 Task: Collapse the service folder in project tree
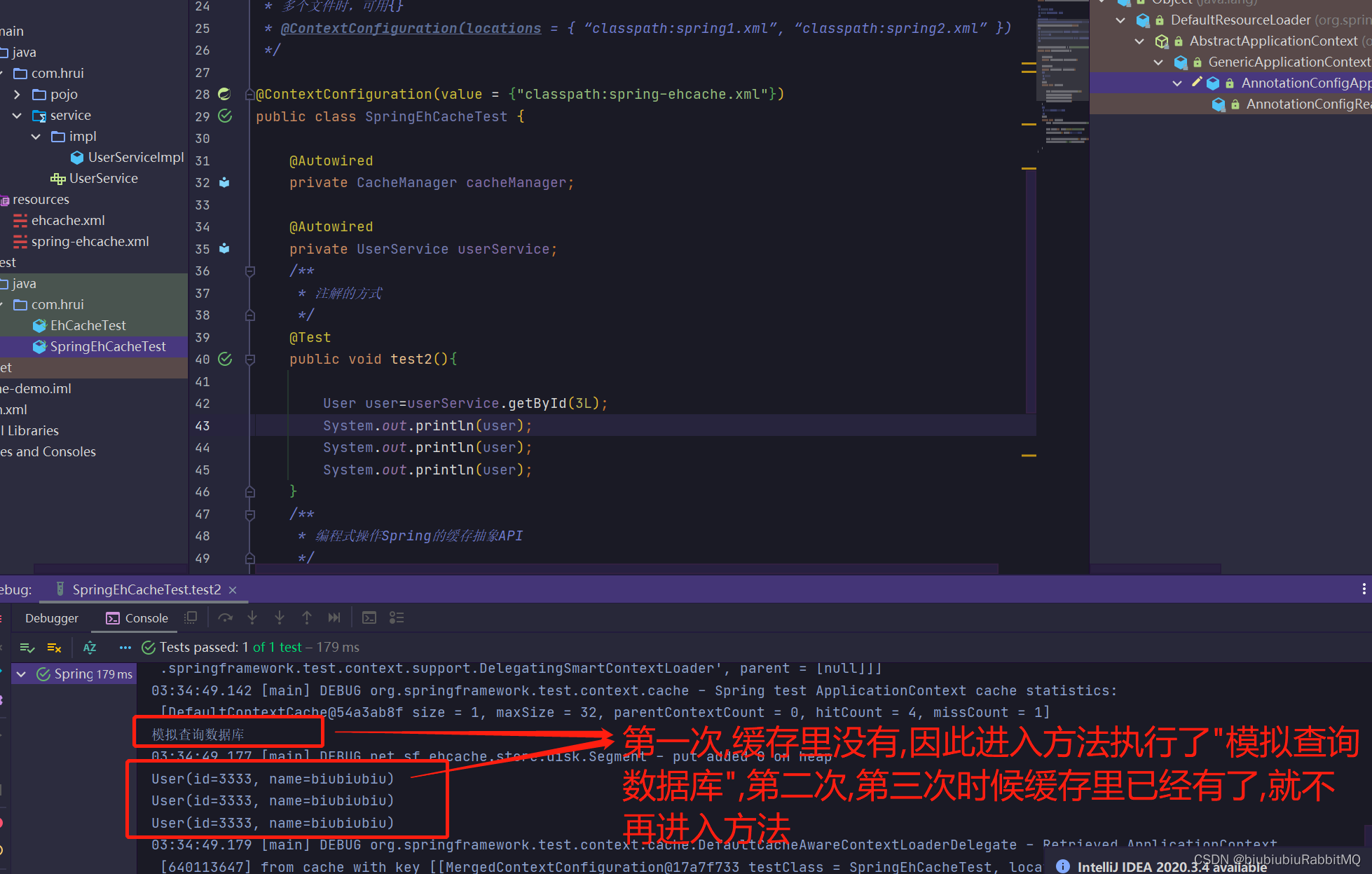[17, 115]
